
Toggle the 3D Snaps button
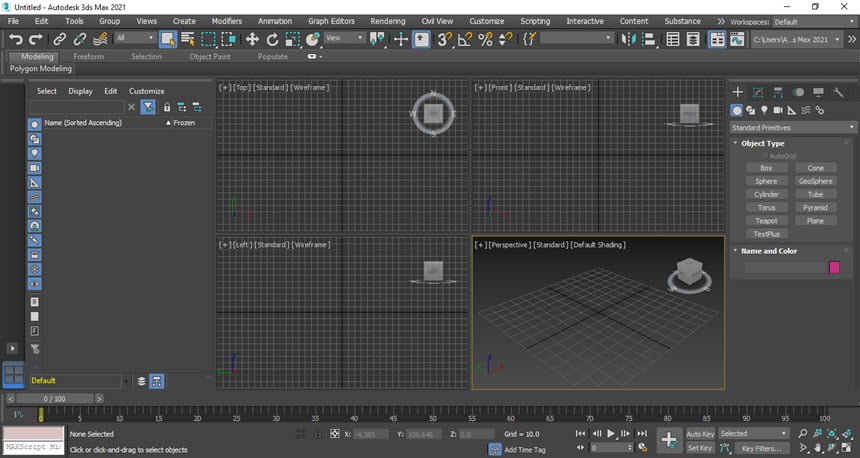click(444, 39)
